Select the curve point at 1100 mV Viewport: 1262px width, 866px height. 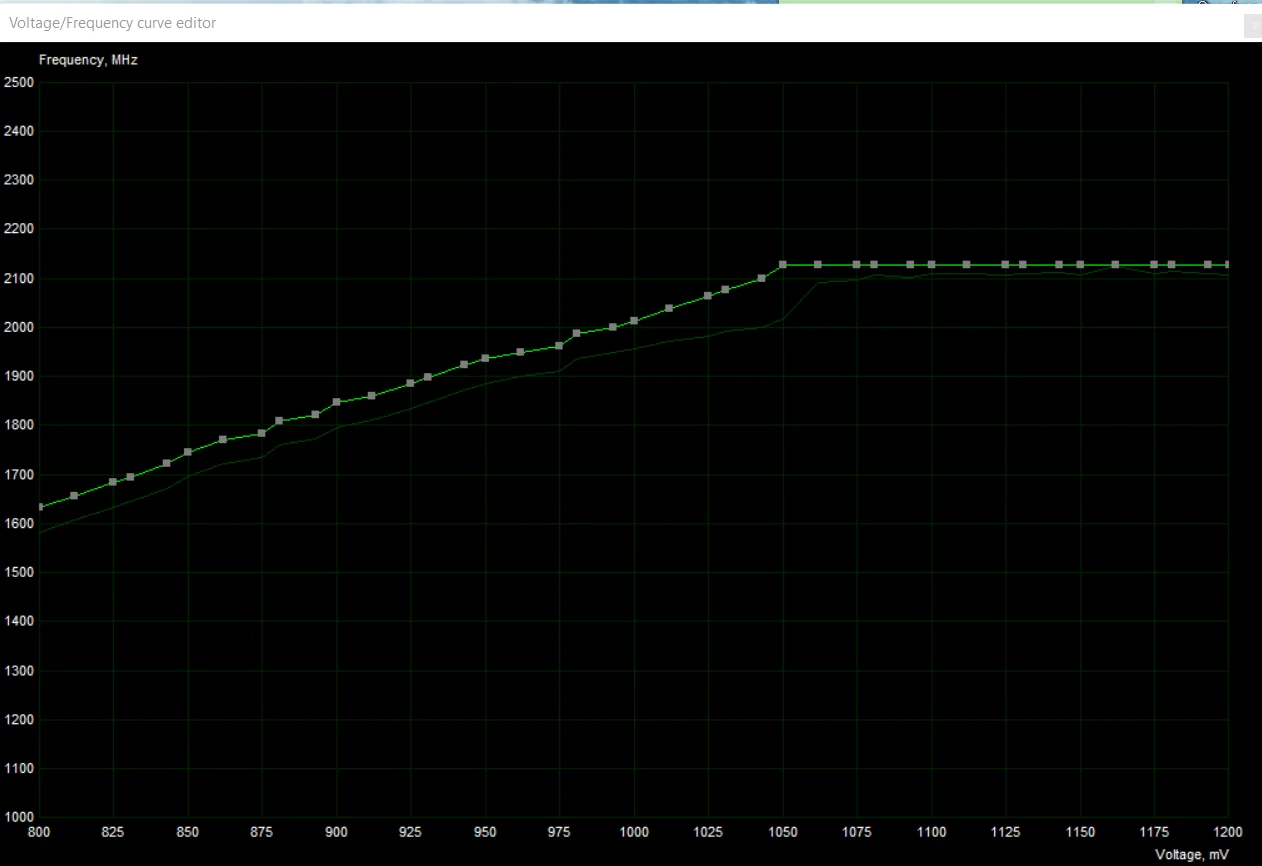pos(931,265)
